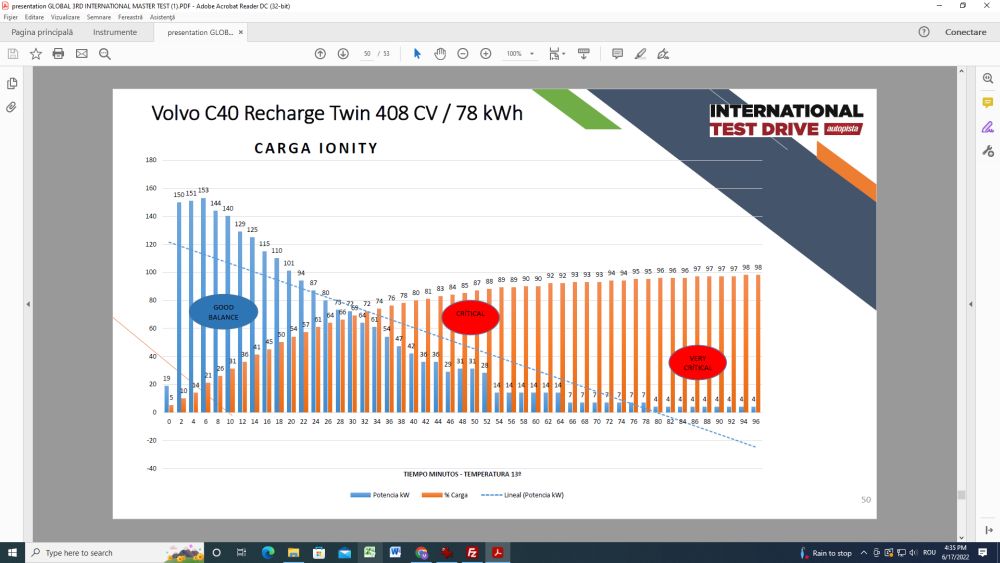Click the Conectare sign-in button

coord(966,32)
